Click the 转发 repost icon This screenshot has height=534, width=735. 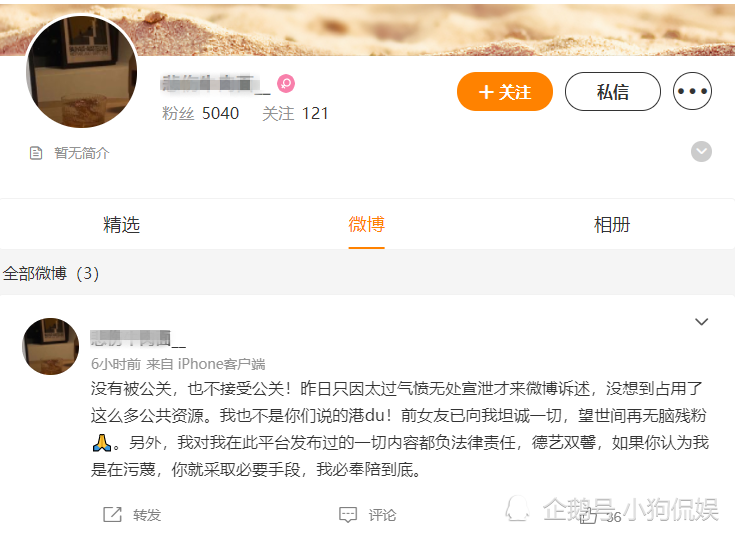pyautogui.click(x=112, y=514)
